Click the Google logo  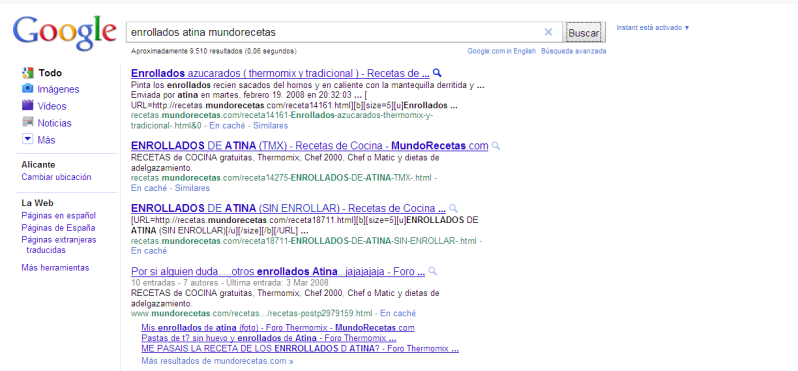65,34
